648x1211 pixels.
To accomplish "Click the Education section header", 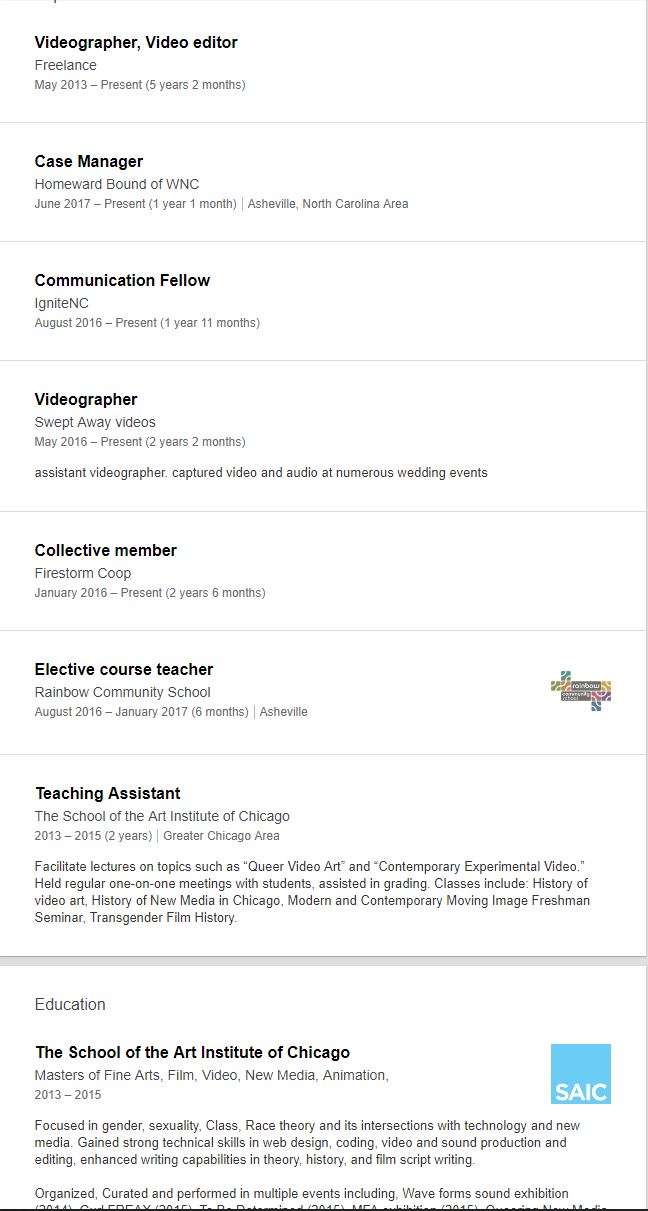I will coord(70,1004).
